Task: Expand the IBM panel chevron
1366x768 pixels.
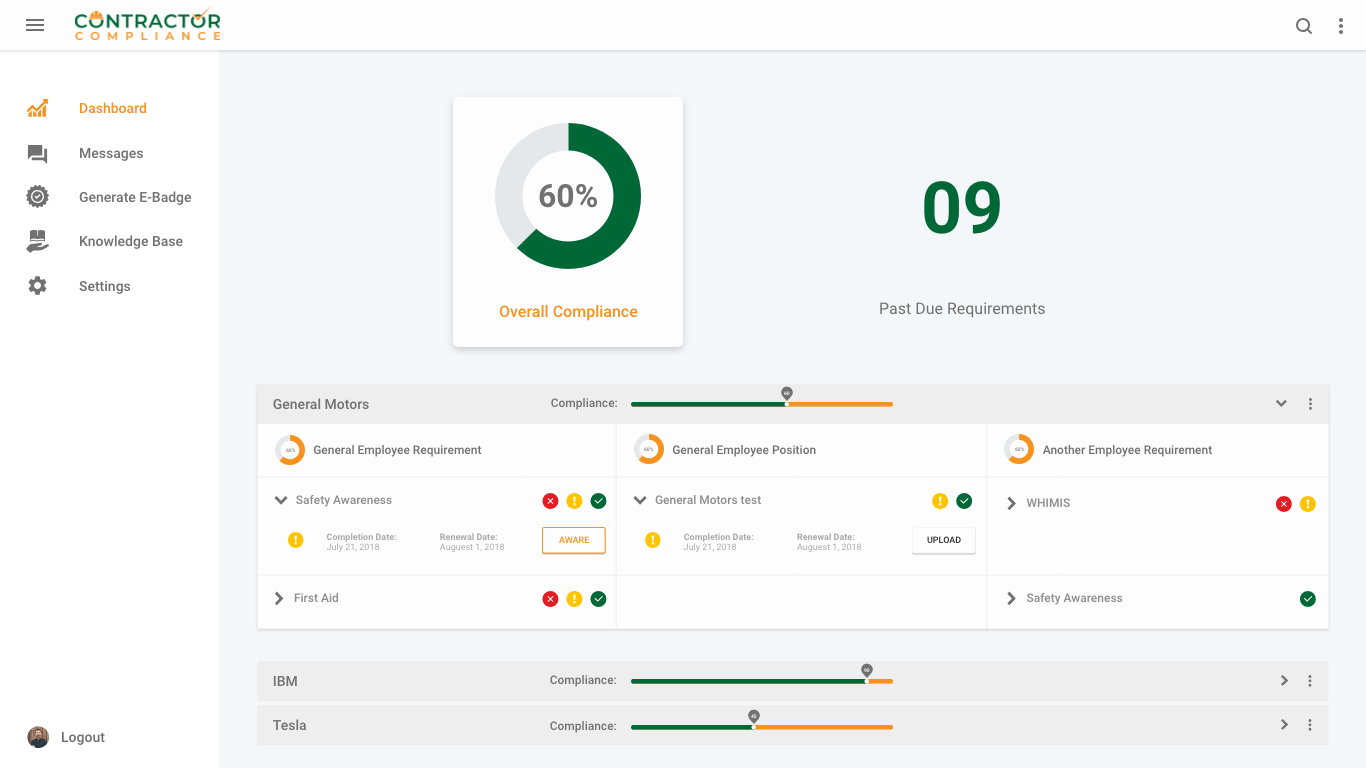Action: 1285,681
